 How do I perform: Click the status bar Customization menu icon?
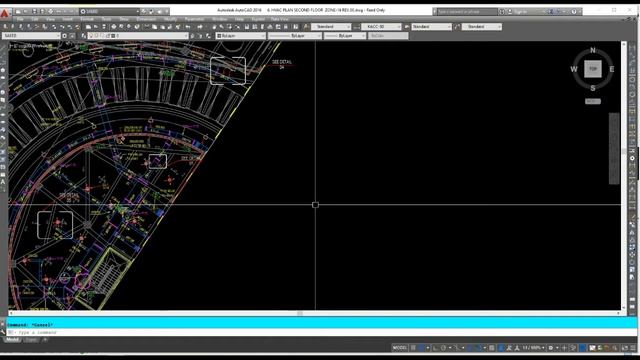pyautogui.click(x=633, y=348)
